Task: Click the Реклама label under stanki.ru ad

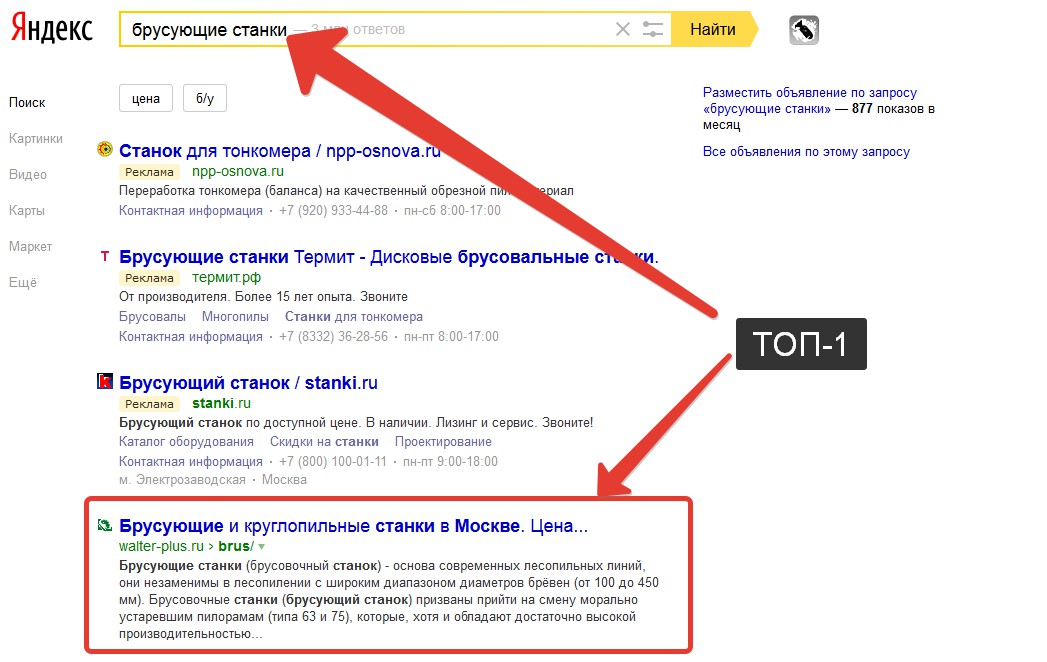Action: 150,403
